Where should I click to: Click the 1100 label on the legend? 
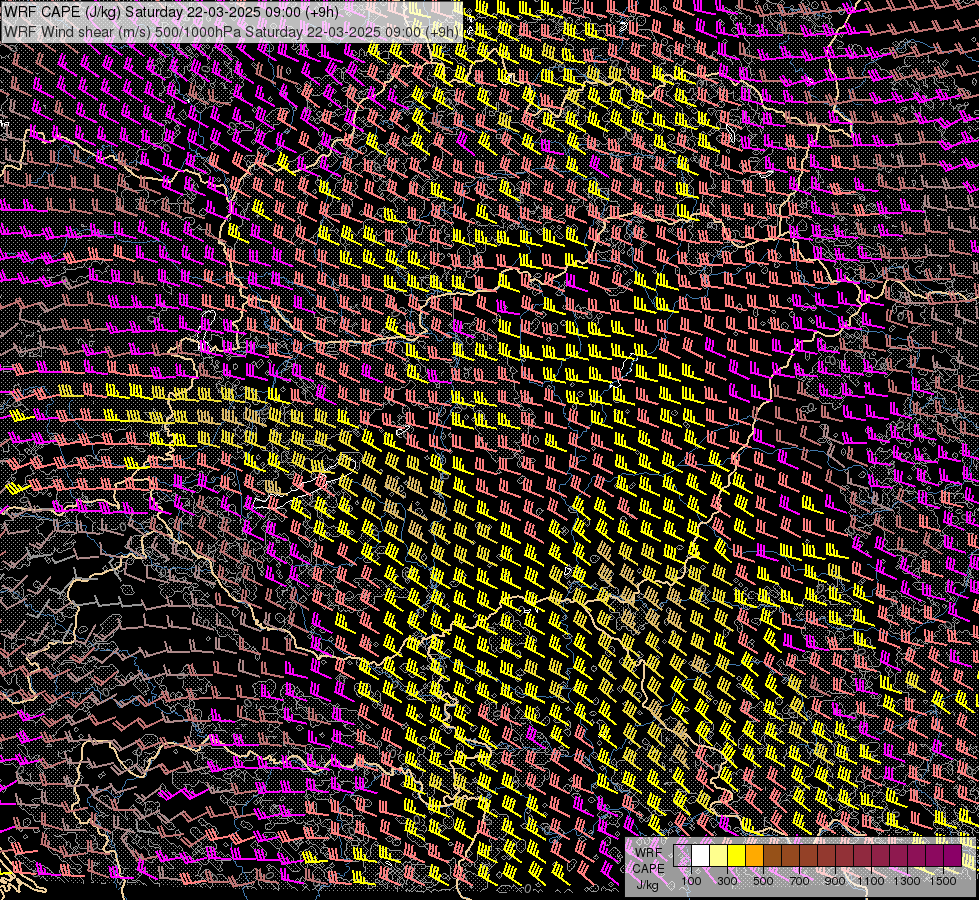point(871,881)
